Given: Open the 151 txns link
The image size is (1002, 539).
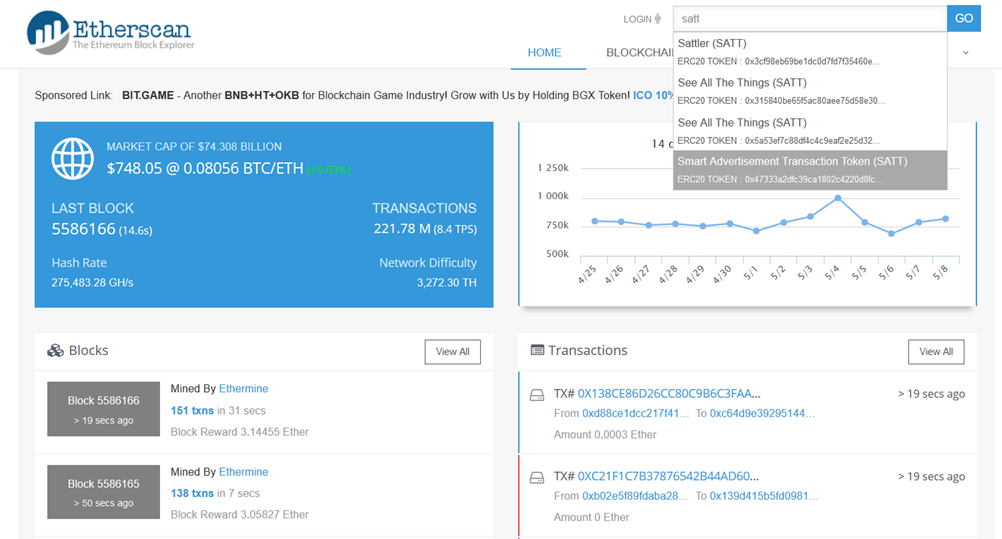Looking at the screenshot, I should tap(192, 410).
